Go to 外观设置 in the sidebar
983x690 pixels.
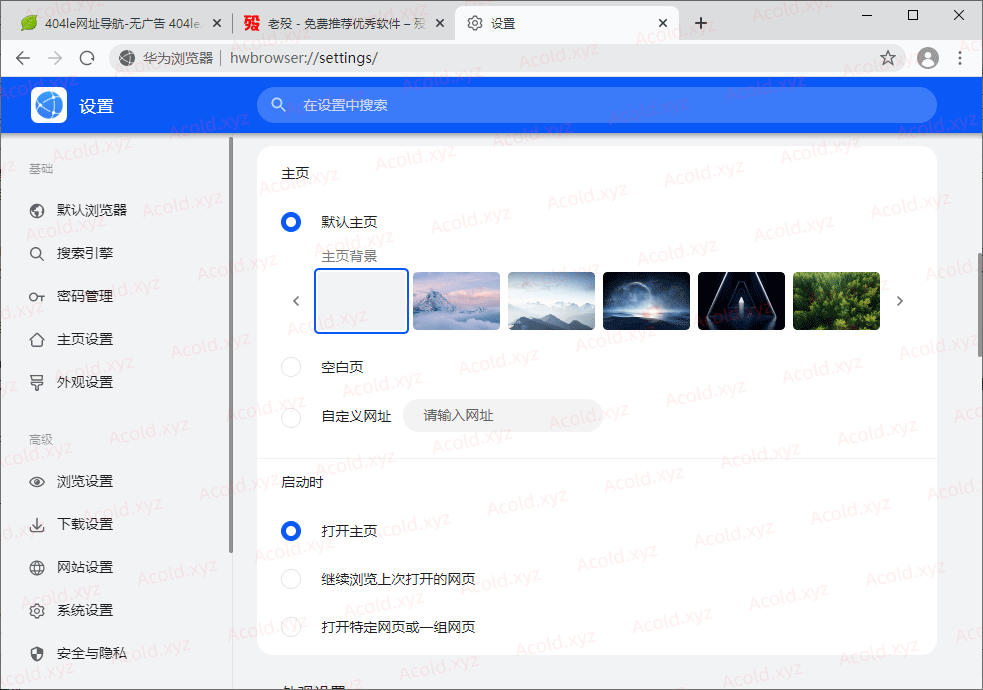[85, 382]
